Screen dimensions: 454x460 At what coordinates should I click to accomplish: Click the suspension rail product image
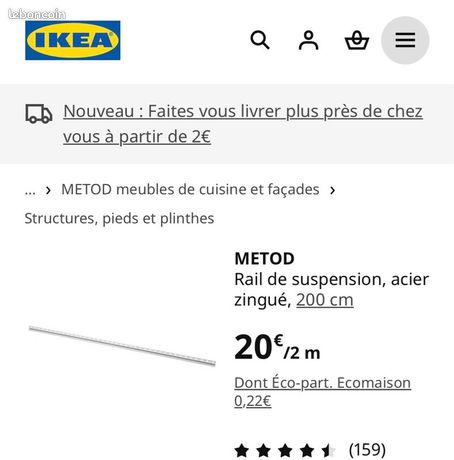click(122, 346)
